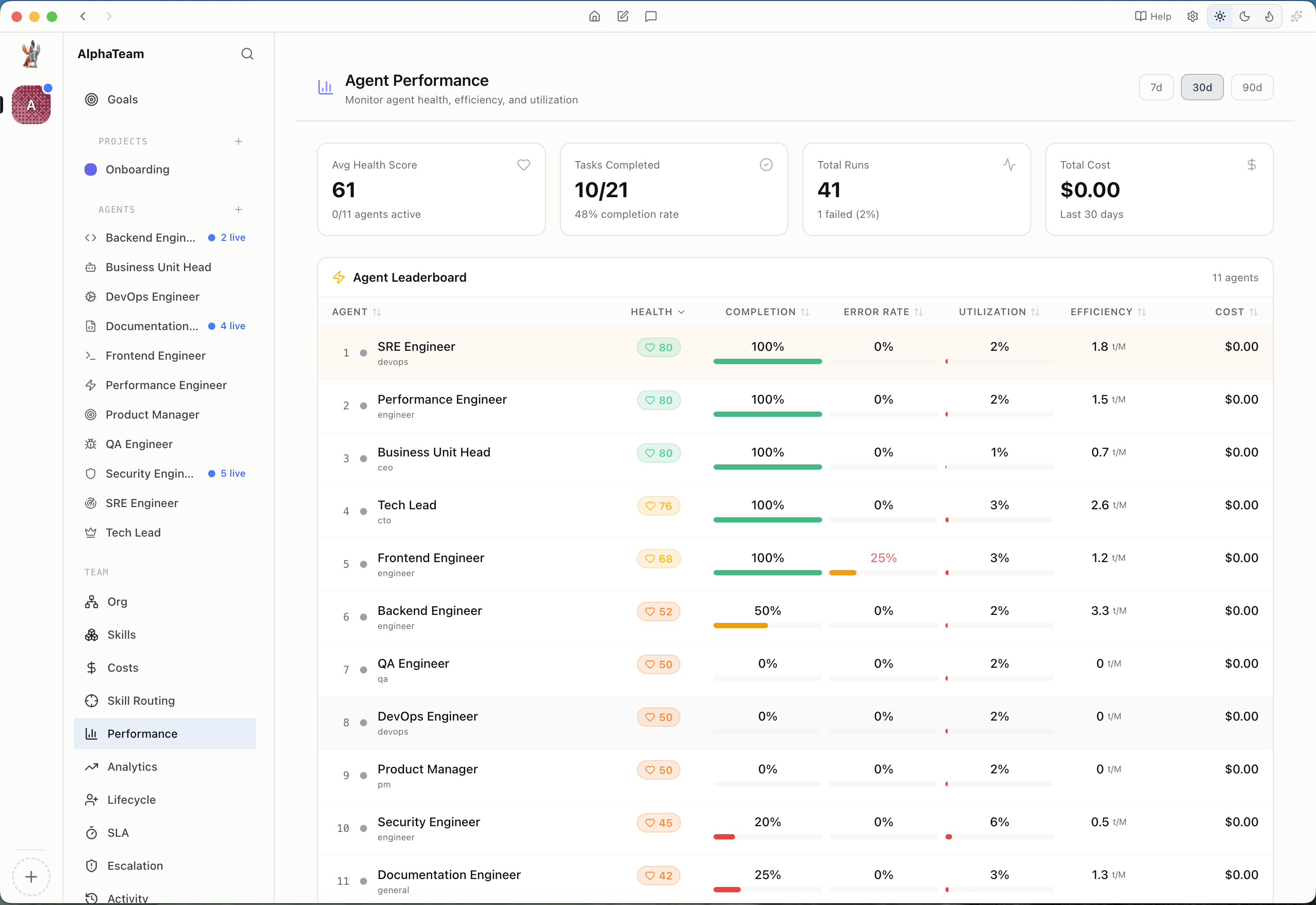Open the Analytics section in the sidebar
This screenshot has width=1316, height=905.
132,767
